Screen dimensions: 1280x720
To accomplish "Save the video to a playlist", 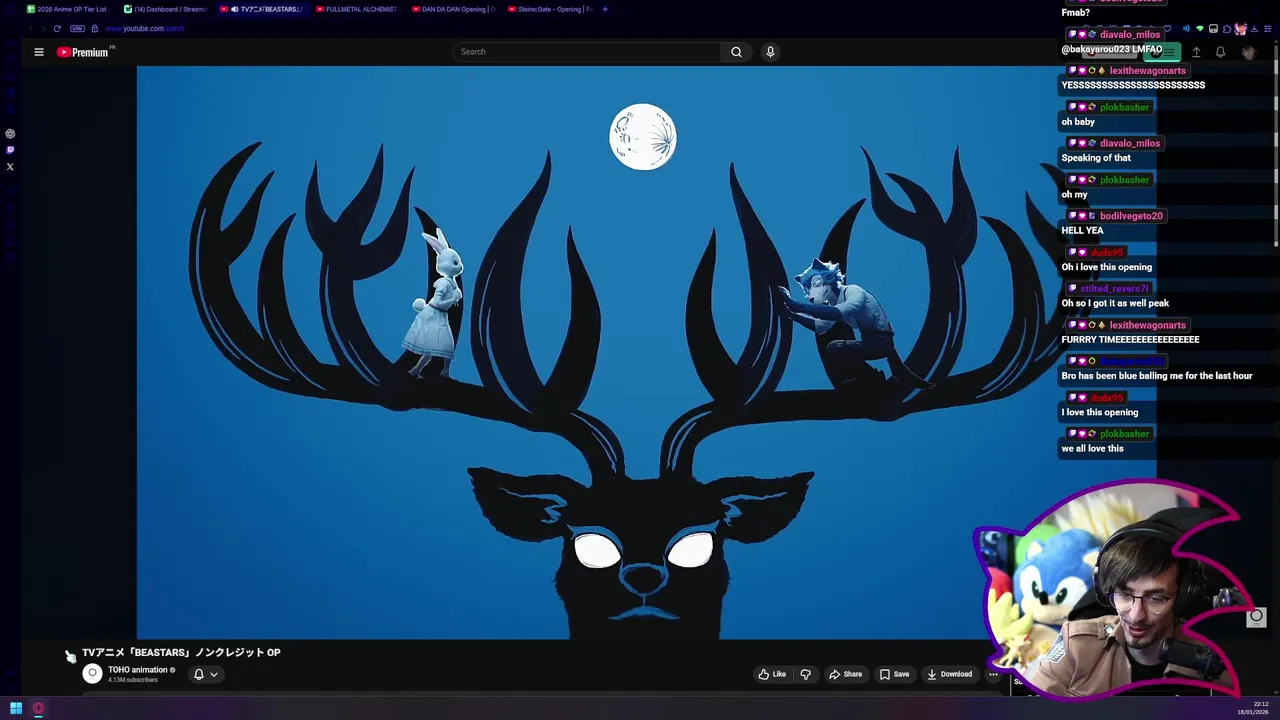I will coord(895,674).
